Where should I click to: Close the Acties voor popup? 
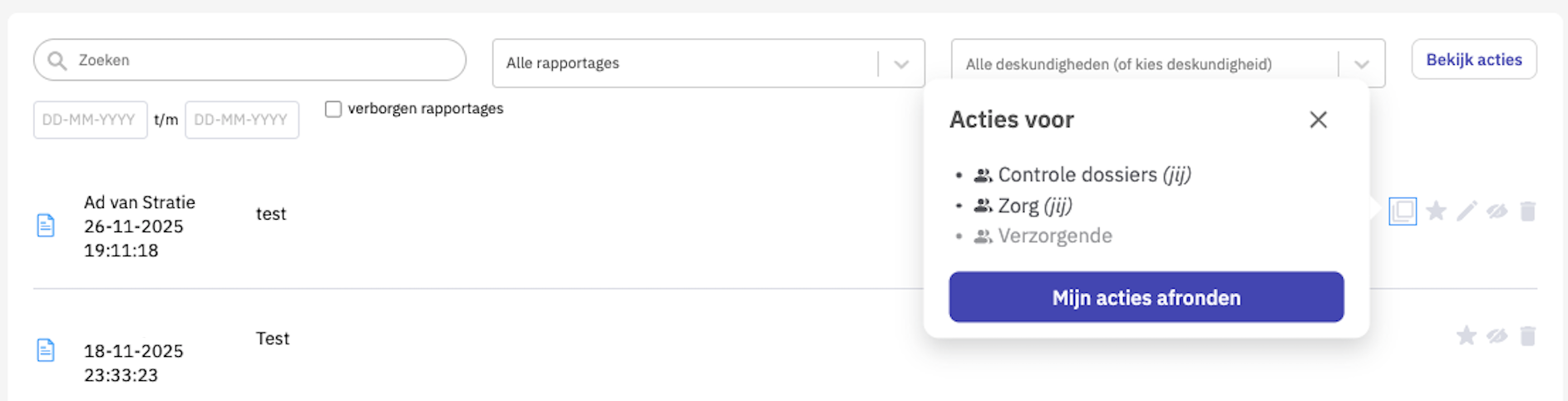(x=1318, y=120)
